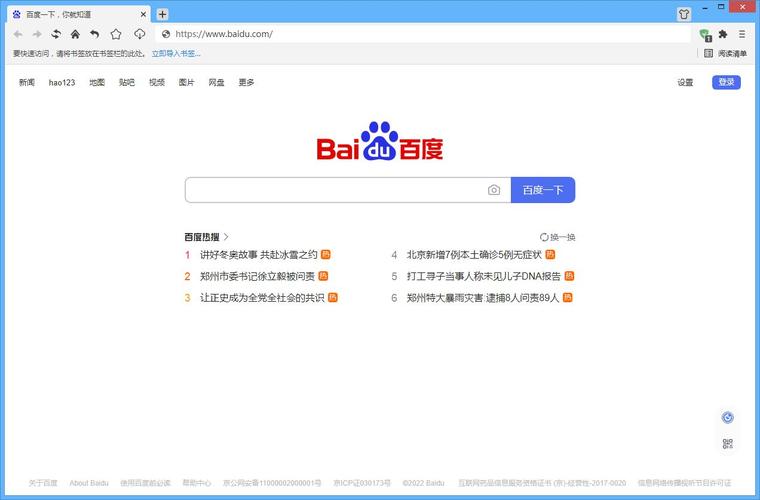
Task: Open the skin shirt icon in title bar
Action: tap(684, 14)
